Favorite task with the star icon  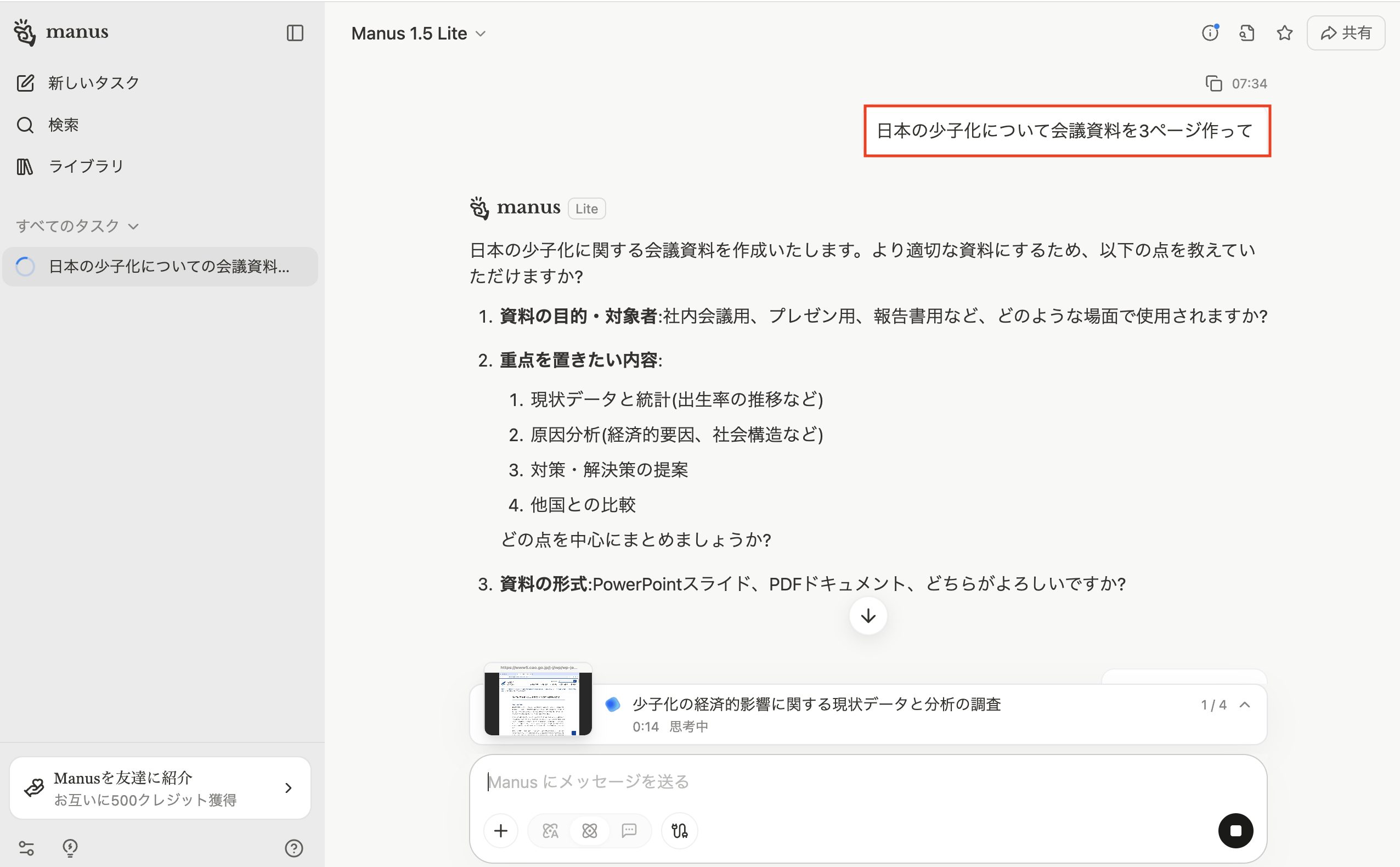[1284, 33]
